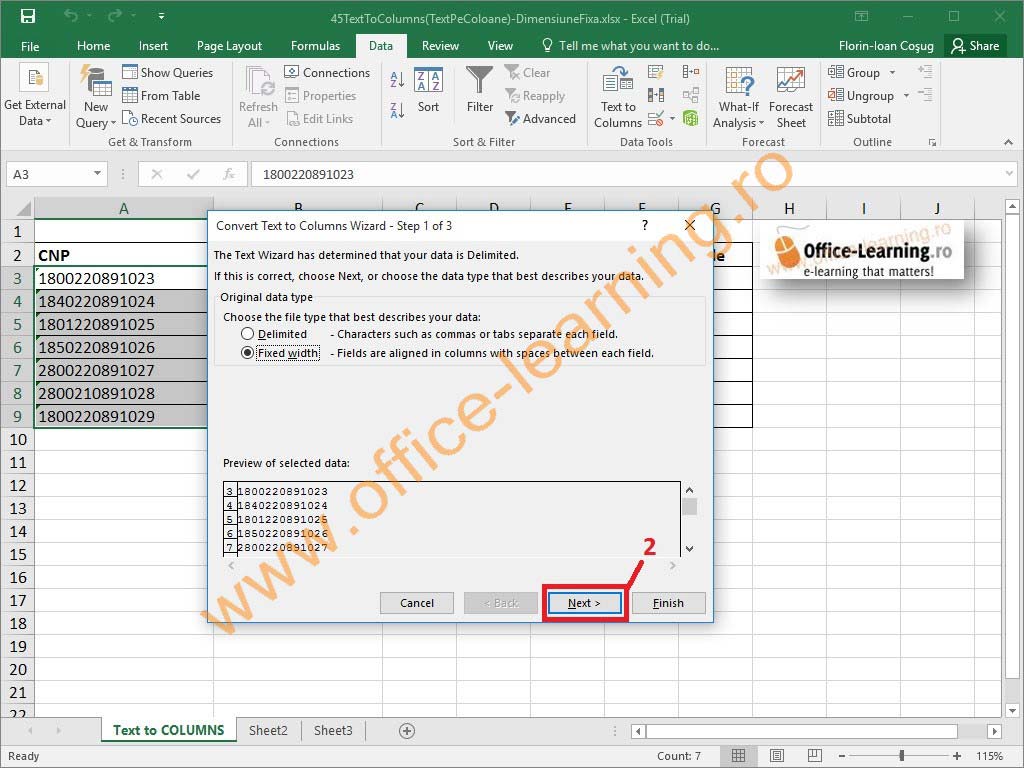Select the Delimited radio option
Image resolution: width=1024 pixels, height=768 pixels.
pos(248,334)
